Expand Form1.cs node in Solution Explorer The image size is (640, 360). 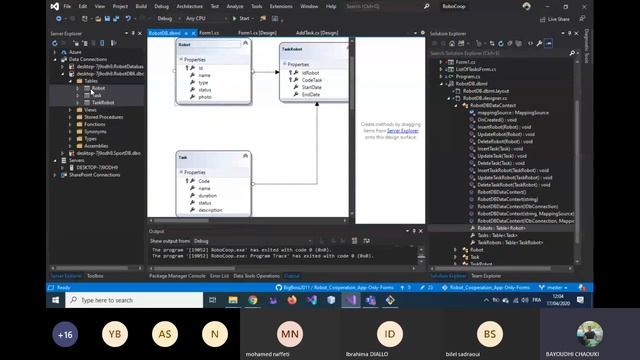tap(441, 62)
